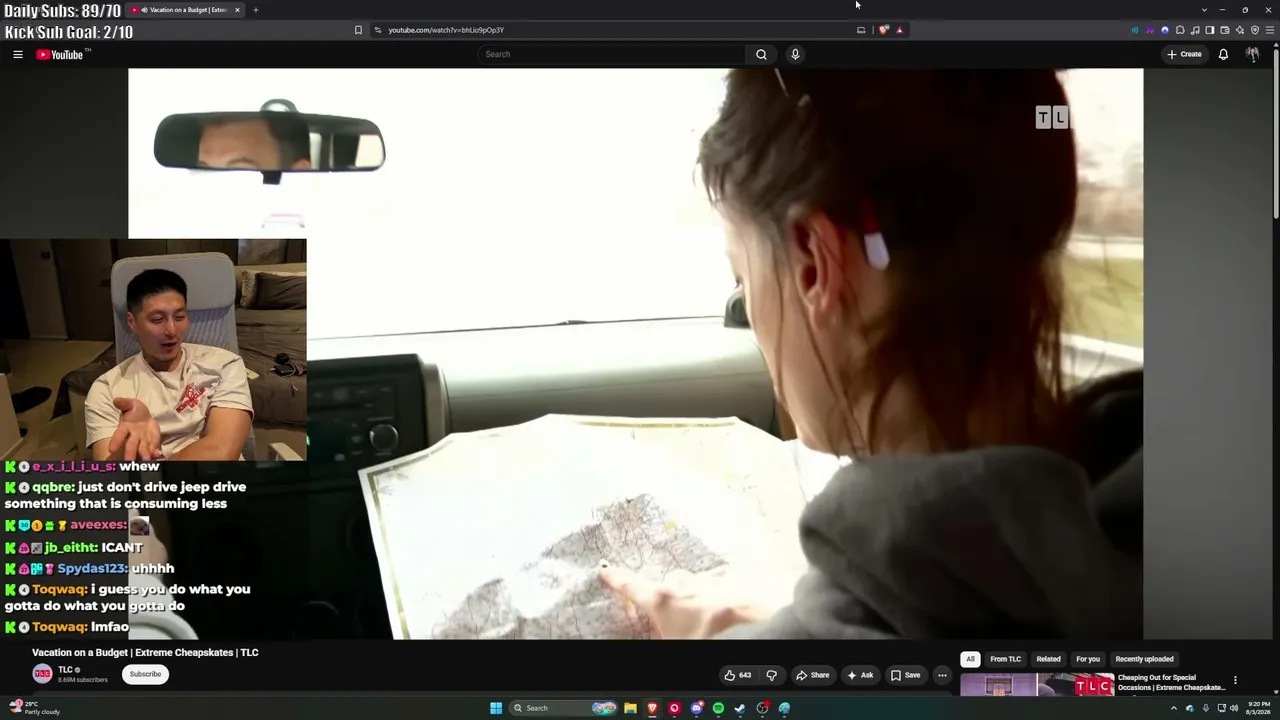
Task: Select the For you filter chip
Action: click(1088, 659)
